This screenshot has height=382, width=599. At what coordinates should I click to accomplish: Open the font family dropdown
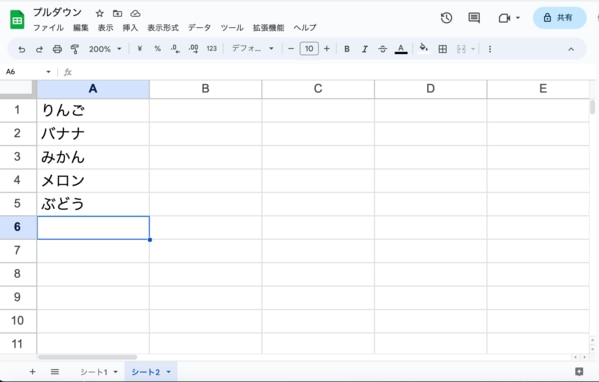coord(253,49)
